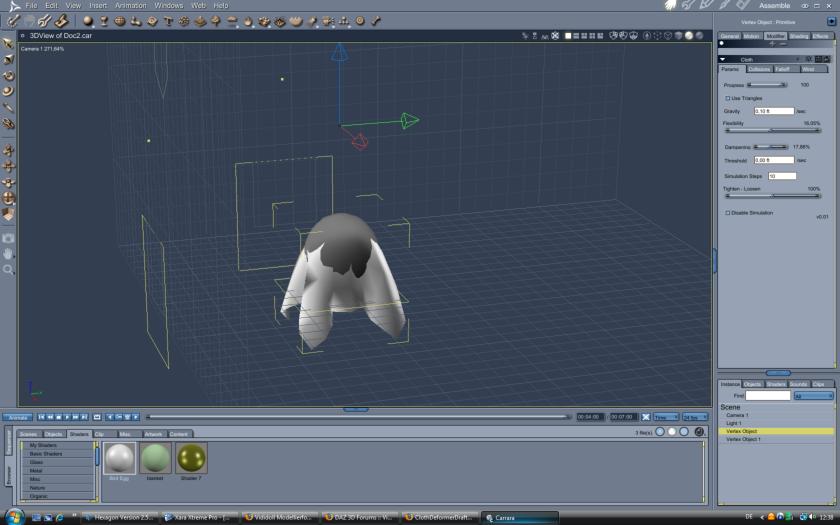Viewport: 840px width, 525px height.
Task: Click the stamp icon in top-left toolbar
Action: (x=62, y=21)
